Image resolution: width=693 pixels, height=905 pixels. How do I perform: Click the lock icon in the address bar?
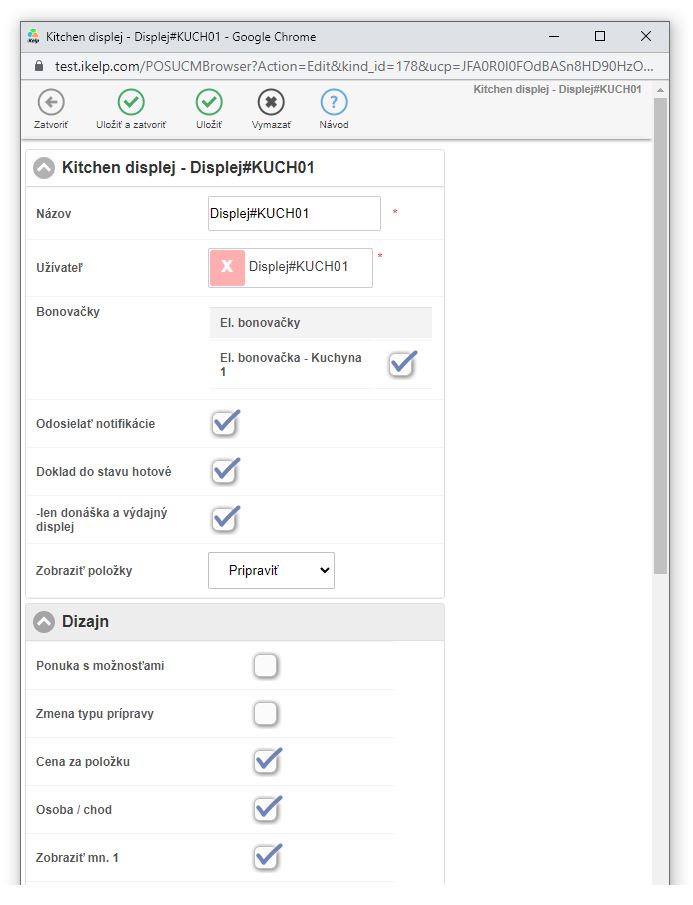40,66
